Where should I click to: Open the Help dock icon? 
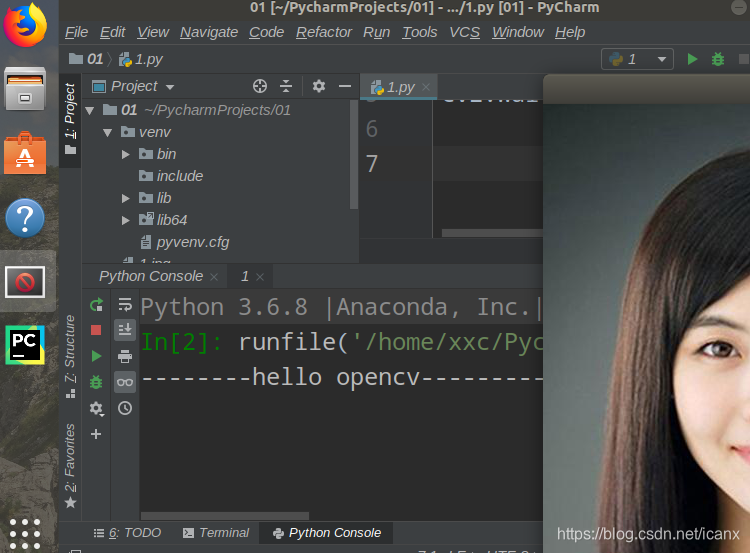pyautogui.click(x=25, y=218)
